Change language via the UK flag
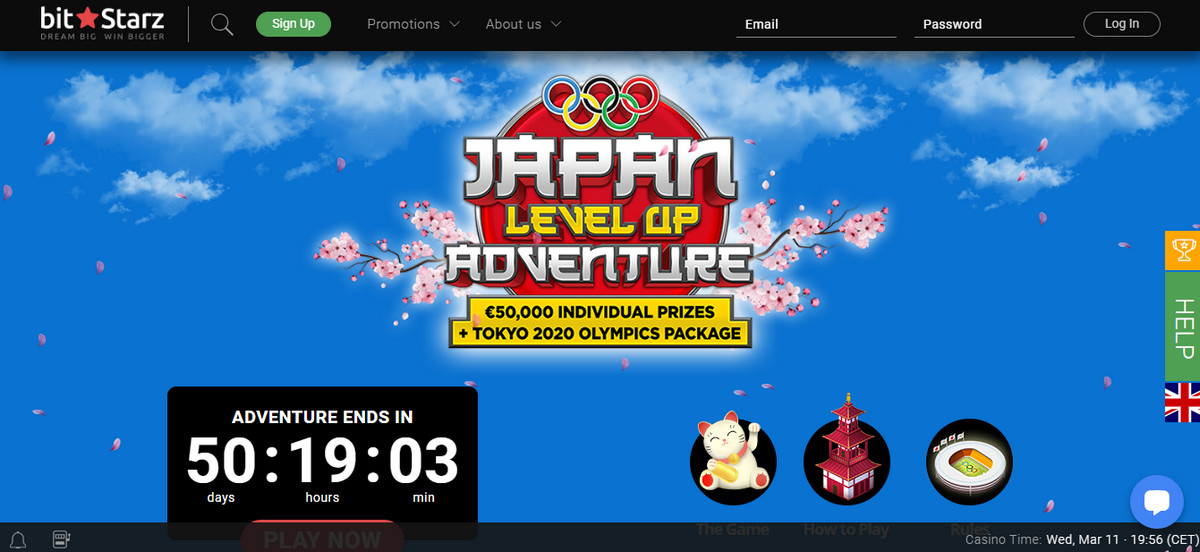The width and height of the screenshot is (1200, 552). coord(1182,402)
